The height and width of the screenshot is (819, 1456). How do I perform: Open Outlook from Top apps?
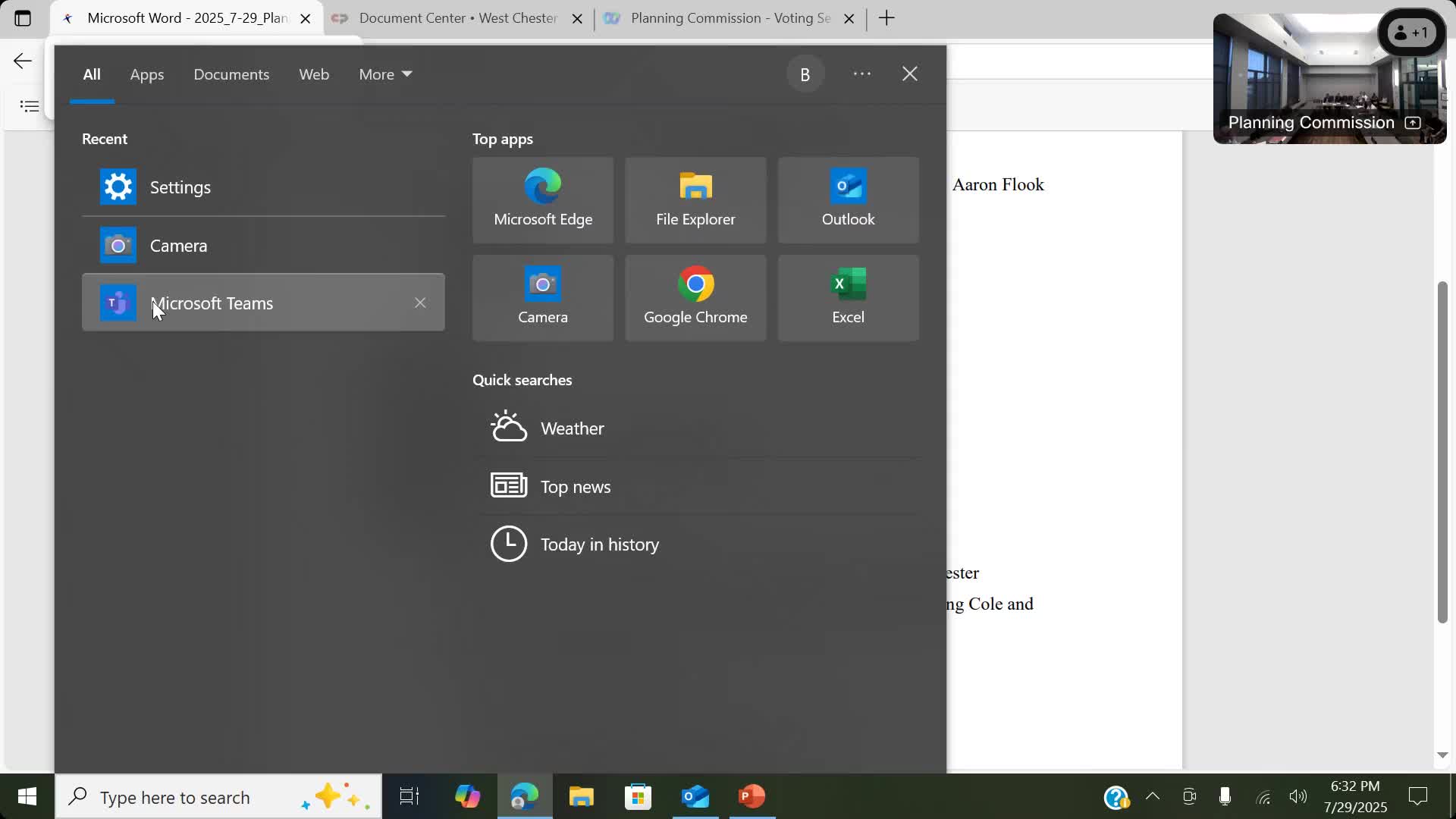click(848, 200)
